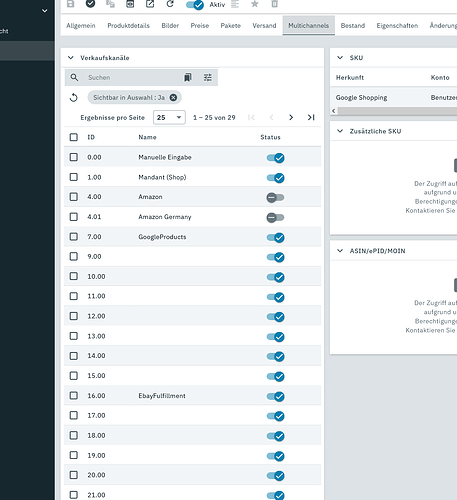The image size is (457, 500).
Task: Collapse the SKU panel
Action: click(x=340, y=58)
